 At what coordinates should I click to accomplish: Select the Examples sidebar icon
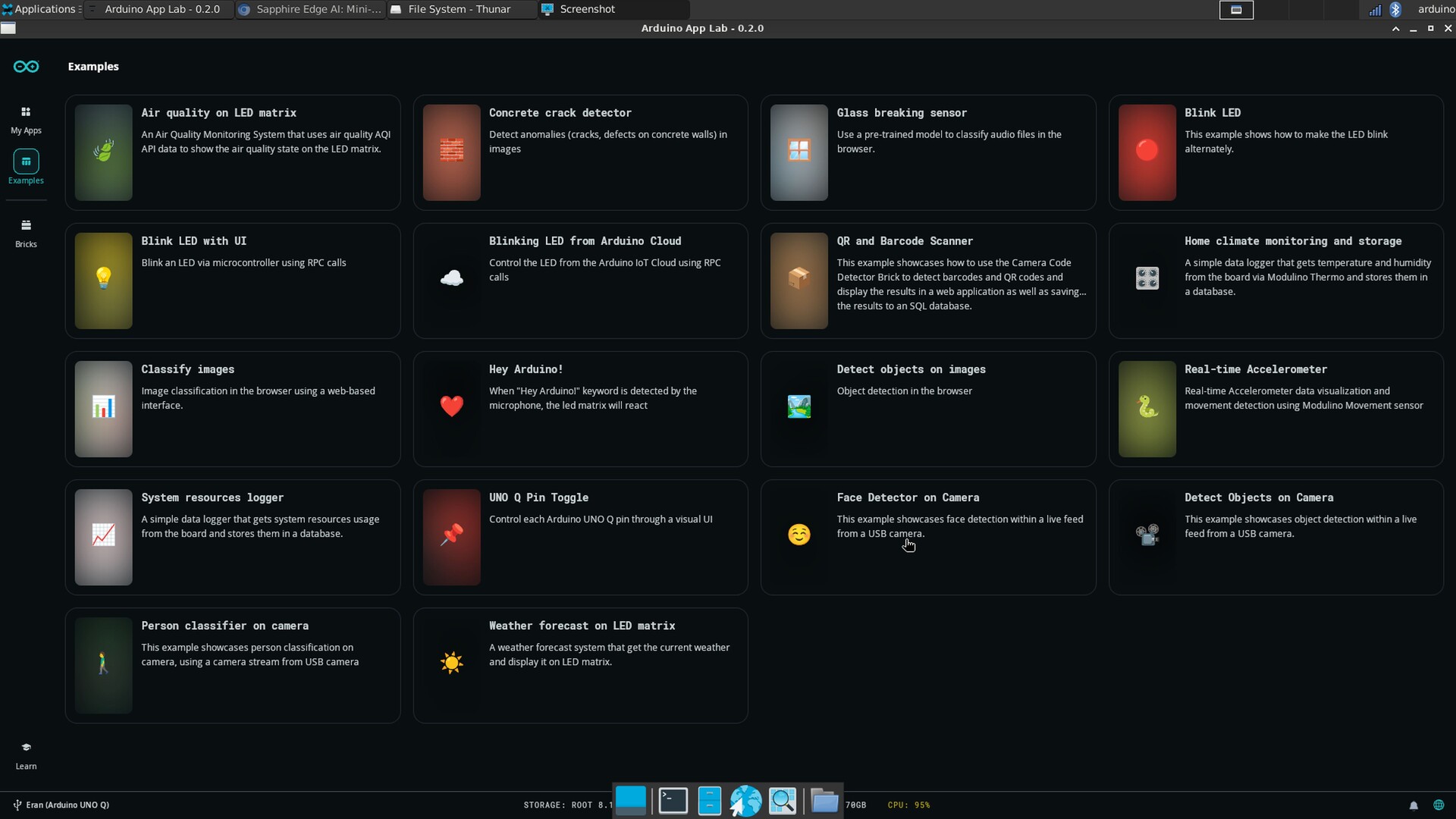pos(26,162)
